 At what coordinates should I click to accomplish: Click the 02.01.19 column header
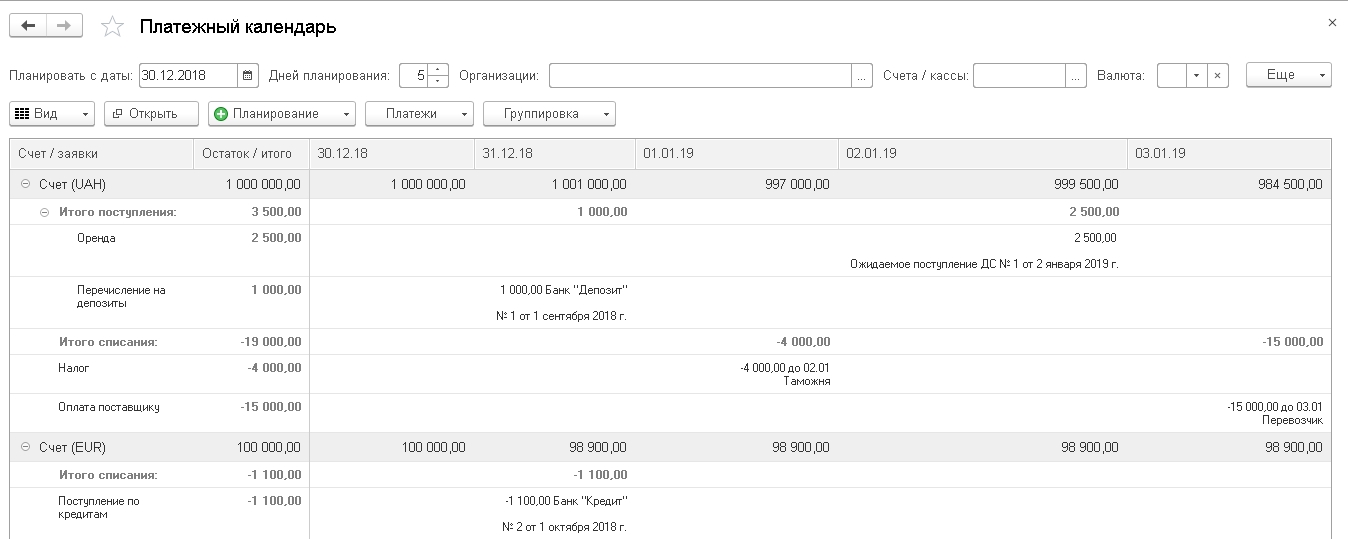tap(982, 154)
